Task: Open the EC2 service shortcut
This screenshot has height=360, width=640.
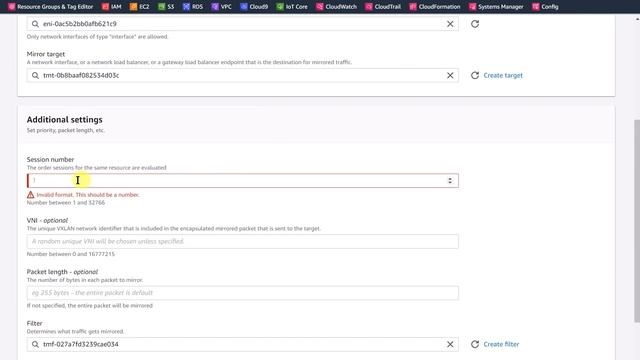Action: pos(140,7)
